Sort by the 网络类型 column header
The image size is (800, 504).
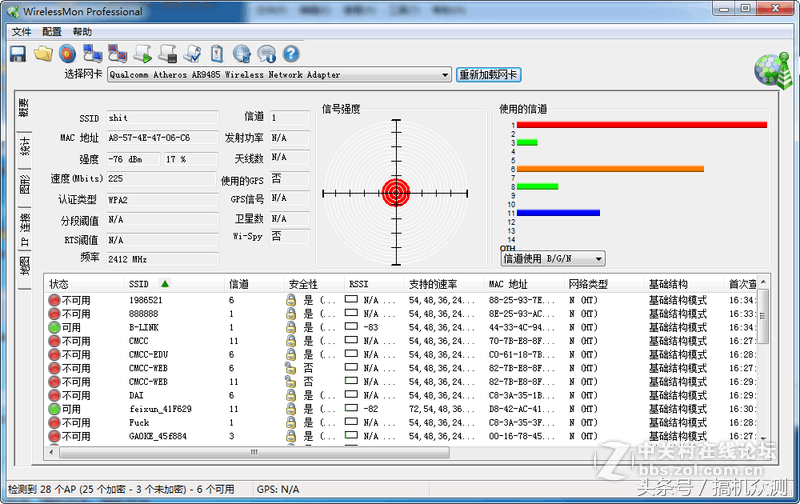coord(605,284)
